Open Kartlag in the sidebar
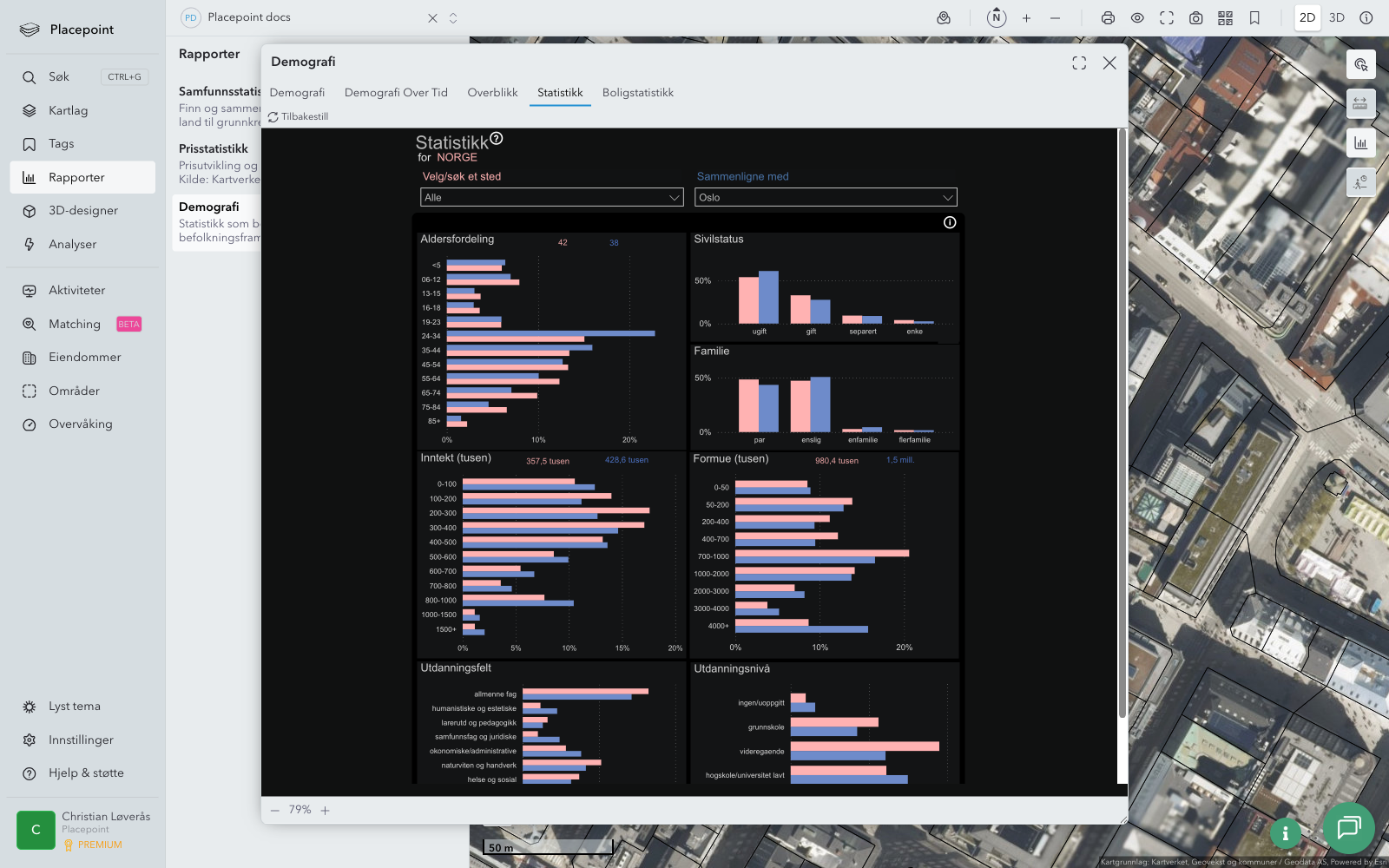The height and width of the screenshot is (868, 1389). [x=69, y=111]
